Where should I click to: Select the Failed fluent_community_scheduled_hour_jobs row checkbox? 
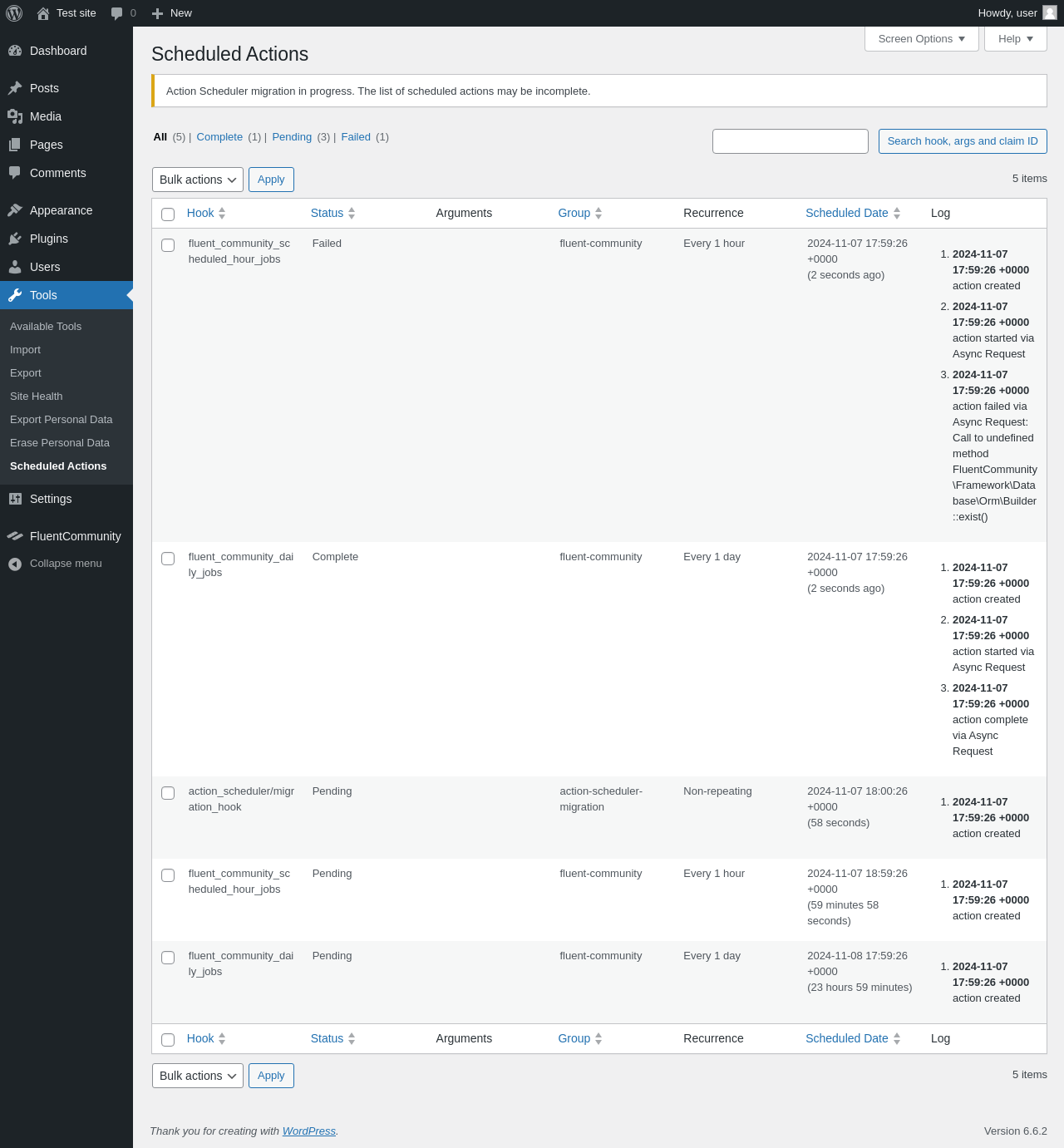pyautogui.click(x=168, y=245)
